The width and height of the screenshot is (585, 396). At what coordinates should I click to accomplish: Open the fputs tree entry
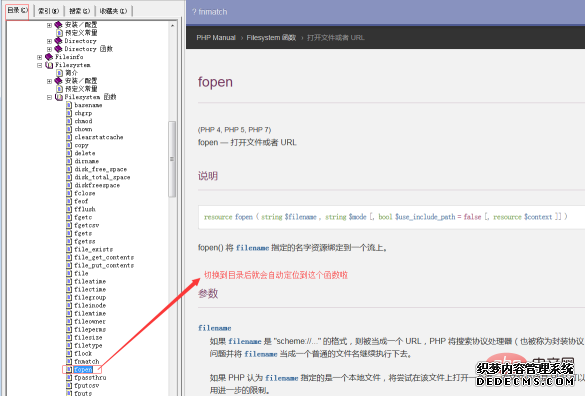click(x=83, y=393)
